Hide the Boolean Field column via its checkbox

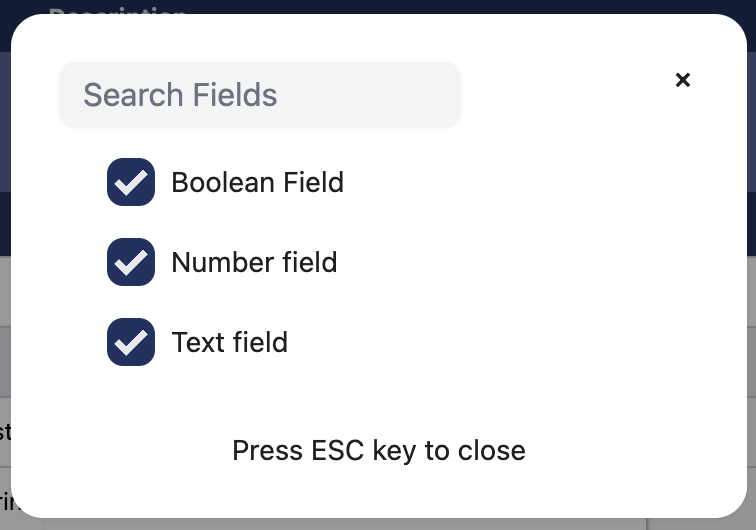(131, 182)
